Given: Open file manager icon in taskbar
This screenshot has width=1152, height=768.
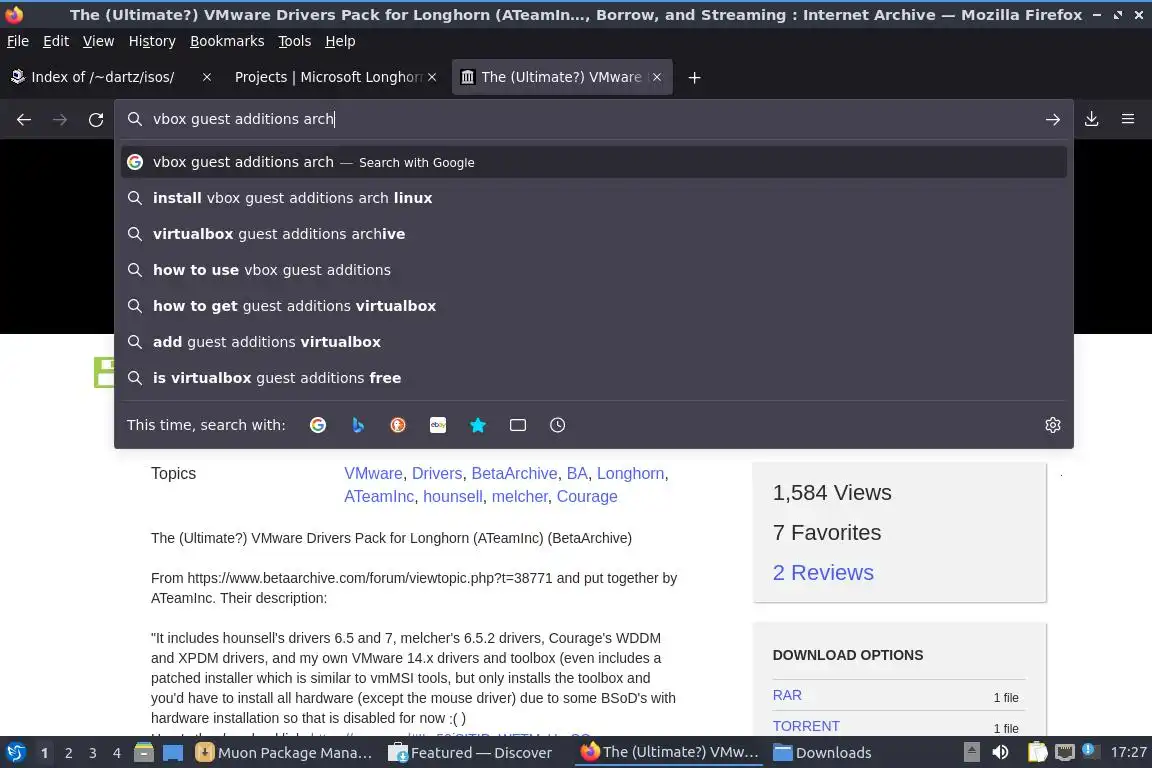Looking at the screenshot, I should 144,753.
